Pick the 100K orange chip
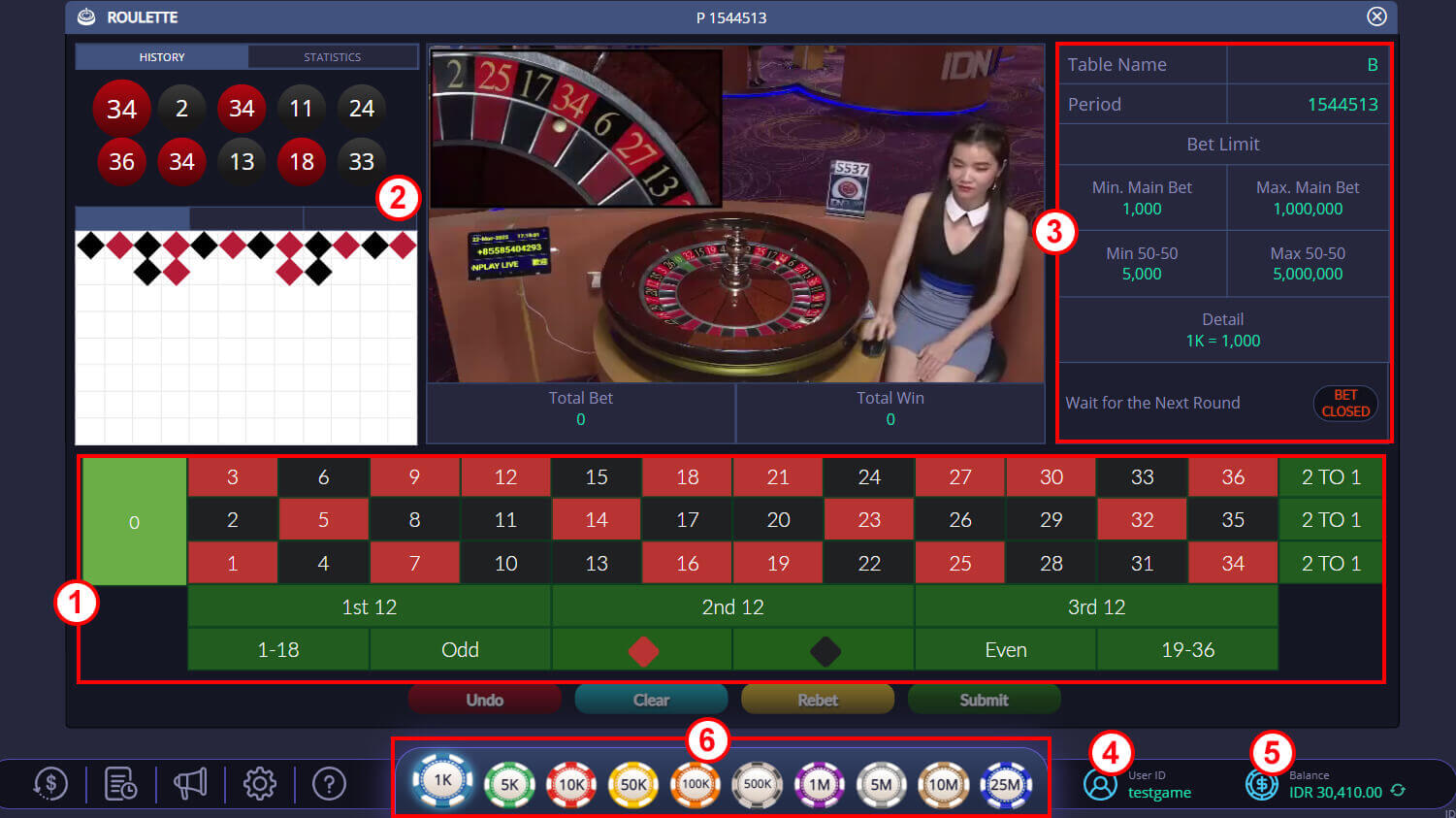 tap(696, 784)
